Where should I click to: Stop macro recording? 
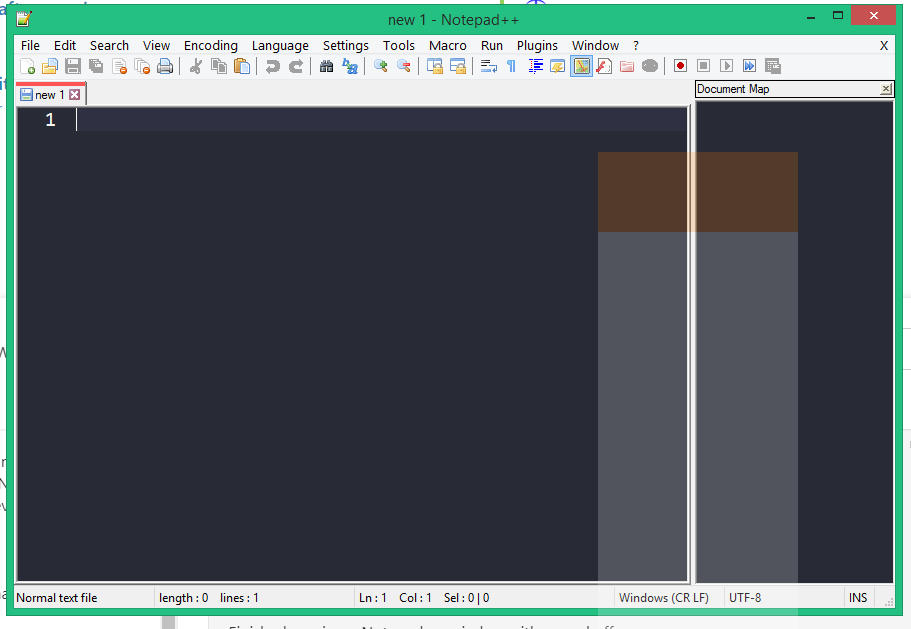click(x=704, y=66)
